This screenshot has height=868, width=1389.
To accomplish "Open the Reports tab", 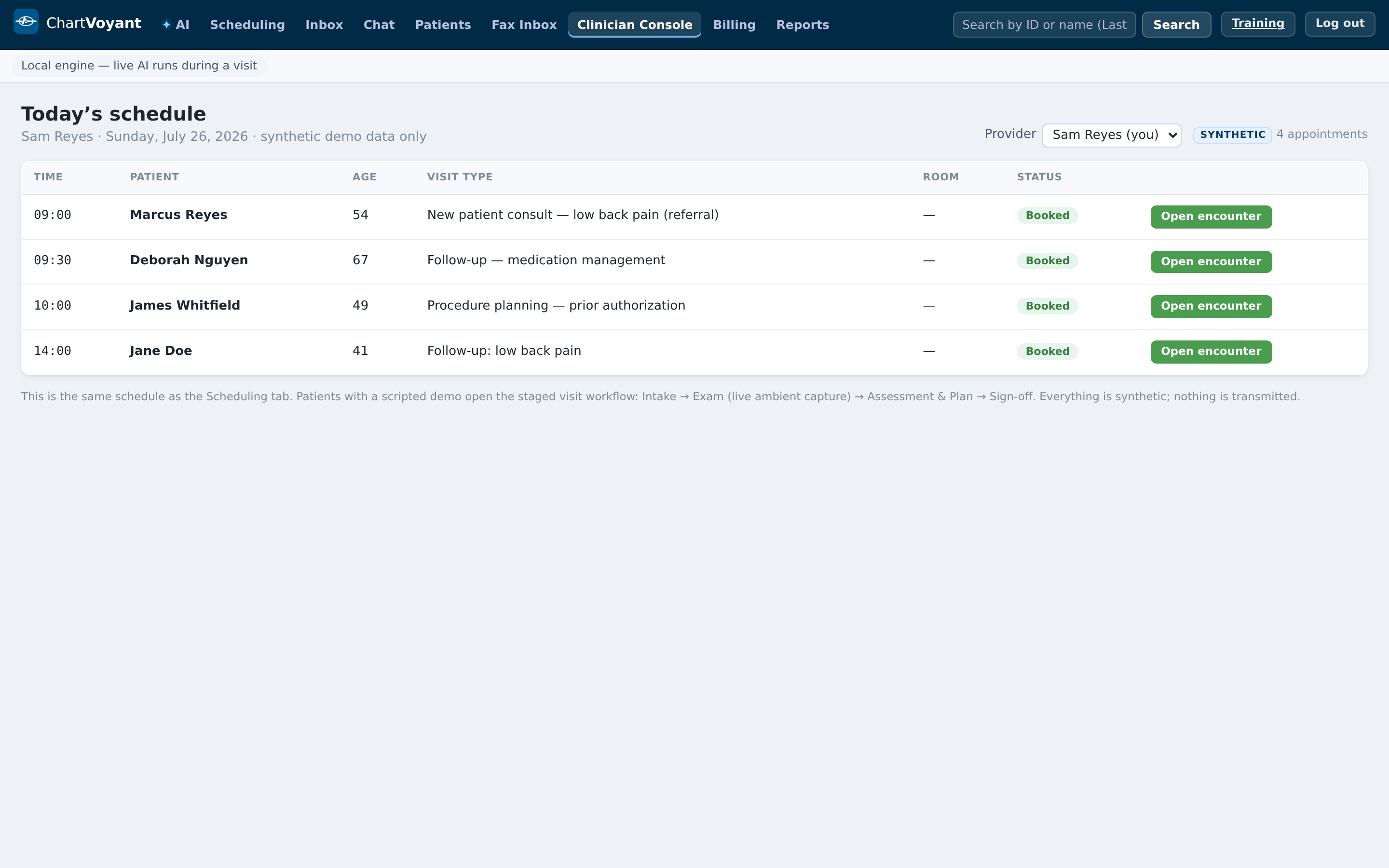I will 803,25.
